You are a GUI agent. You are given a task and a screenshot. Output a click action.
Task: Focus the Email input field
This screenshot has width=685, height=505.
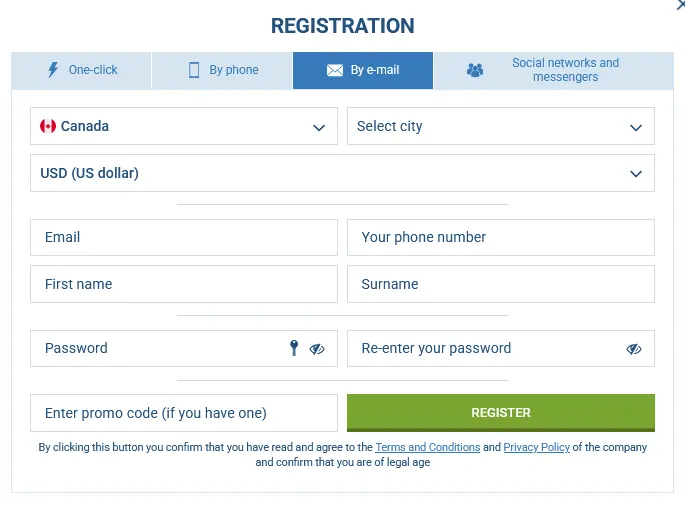coord(184,238)
